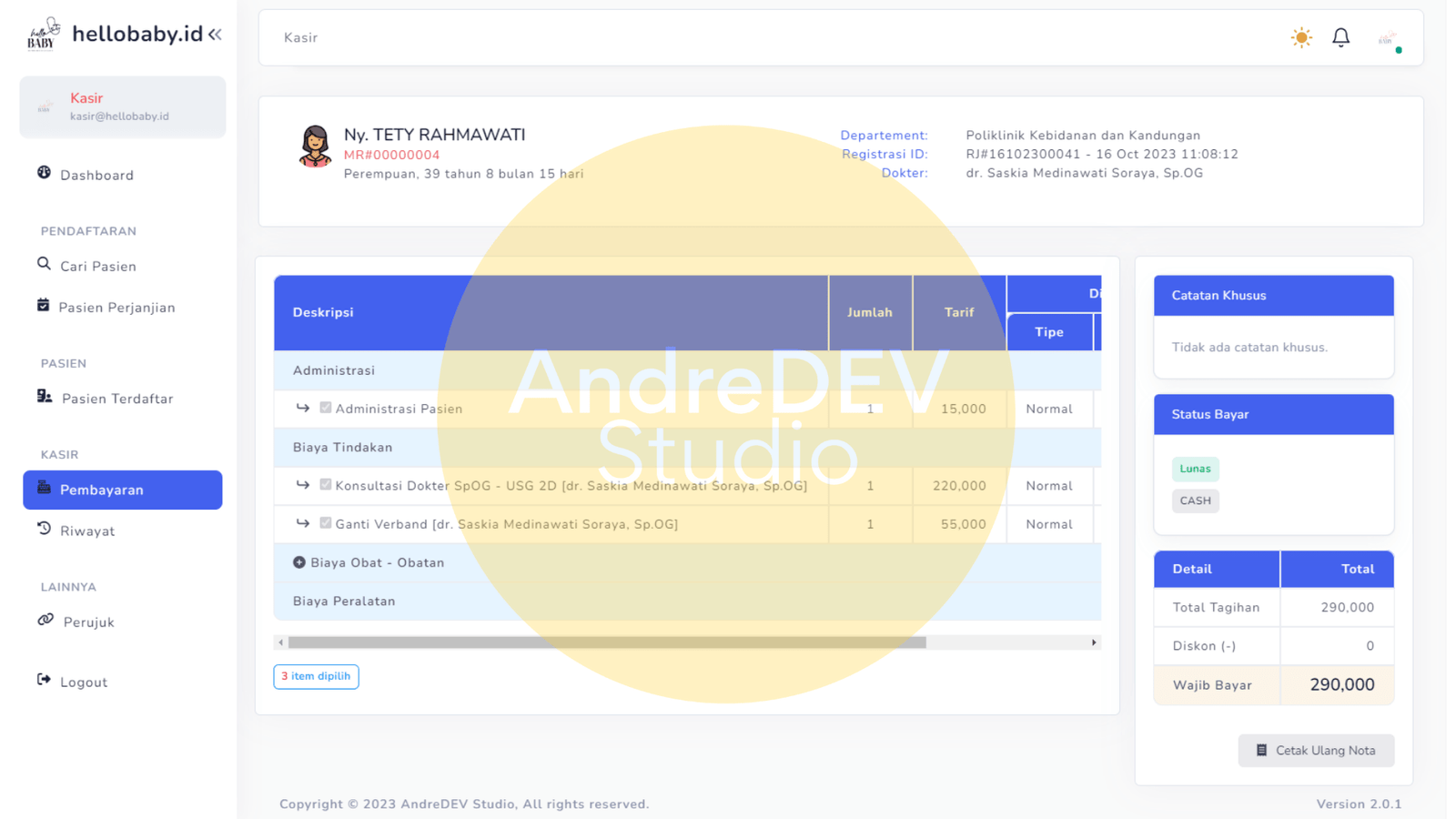Click the Dashboard globe icon
Image resolution: width=1456 pixels, height=819 pixels.
pos(44,173)
